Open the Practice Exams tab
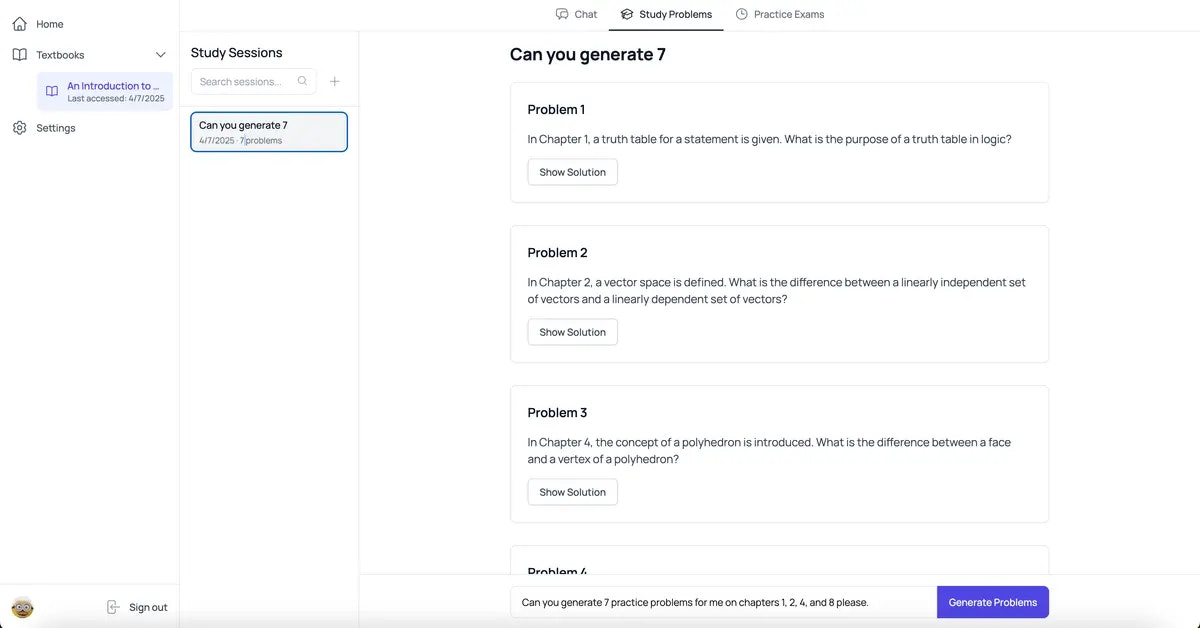Screen dimensions: 1200x628 [x=780, y=14]
